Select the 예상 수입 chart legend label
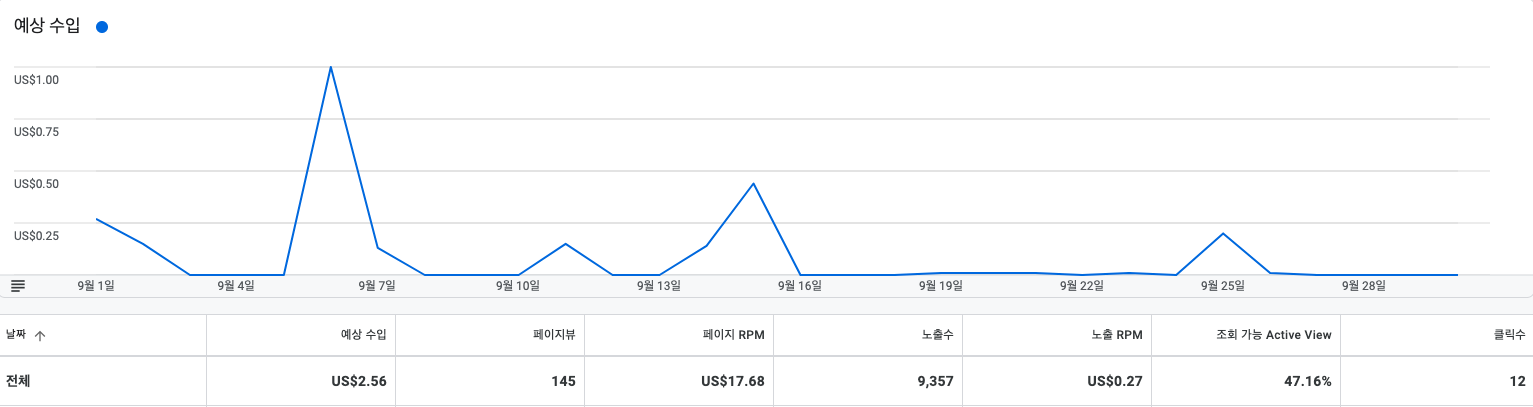Viewport: 1533px width, 407px height. (47, 26)
